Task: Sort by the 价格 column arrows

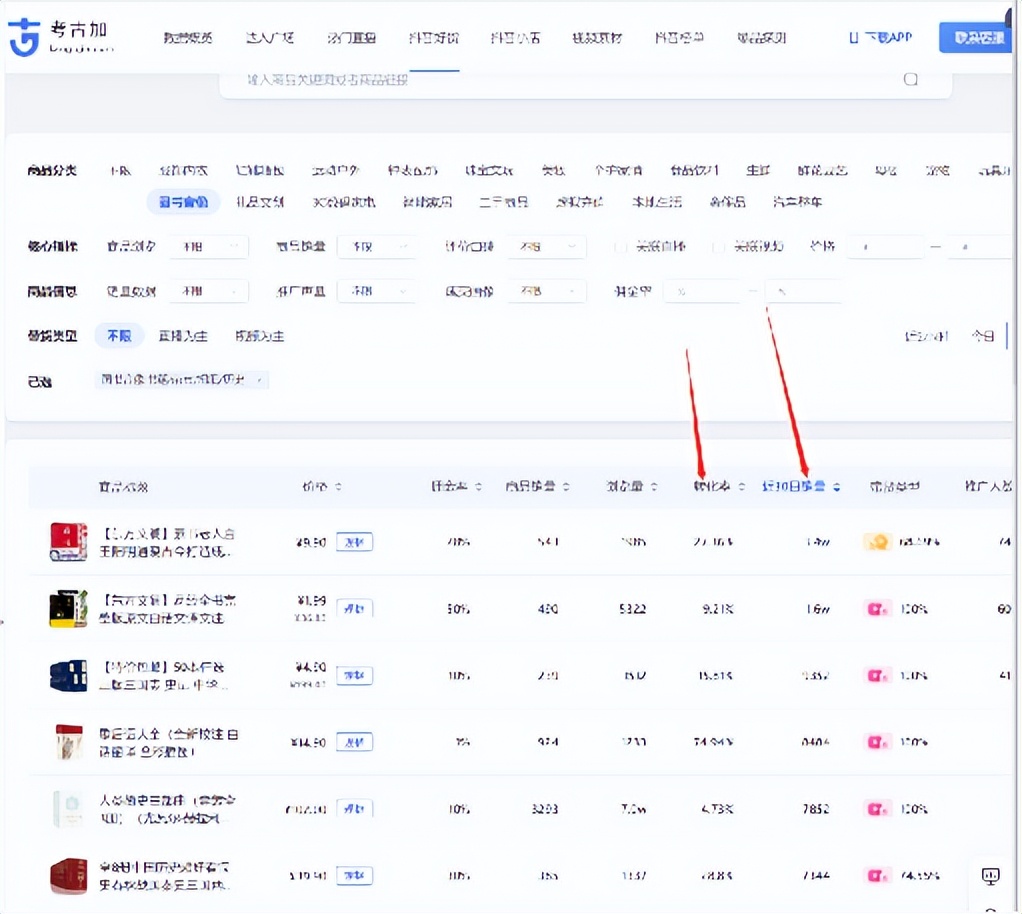Action: coord(338,486)
